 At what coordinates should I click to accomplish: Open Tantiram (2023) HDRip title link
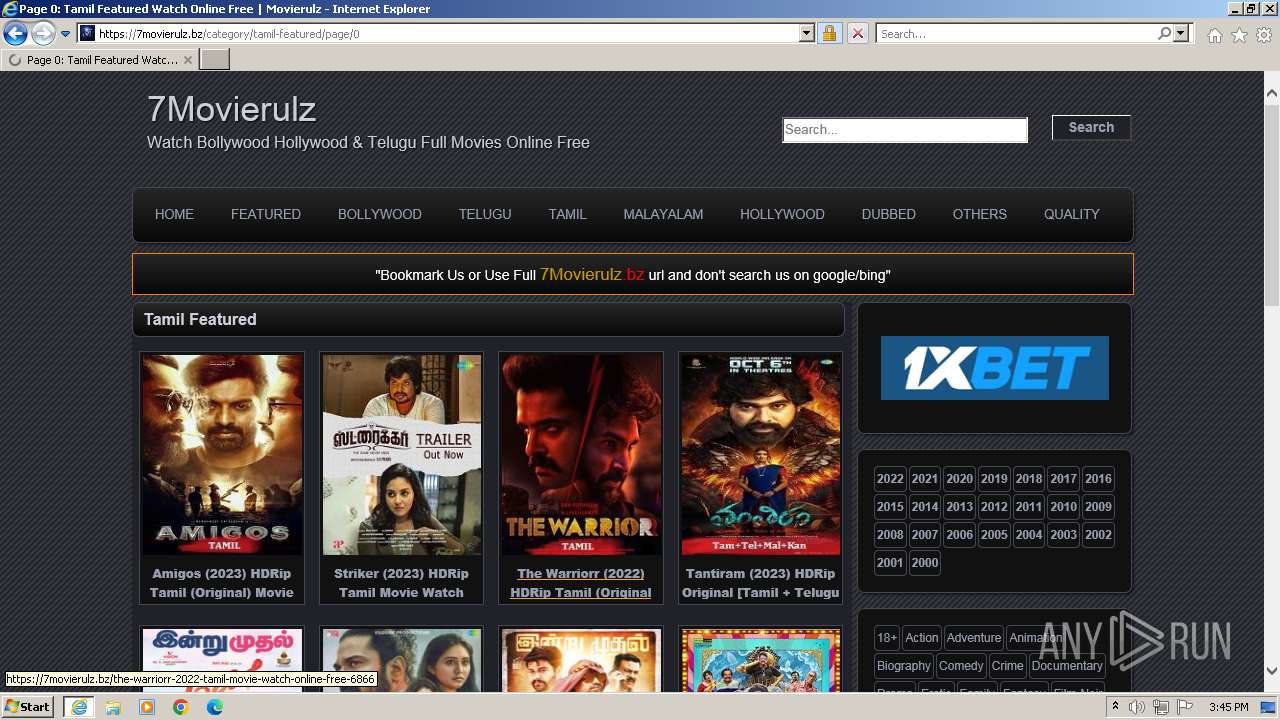pos(760,583)
